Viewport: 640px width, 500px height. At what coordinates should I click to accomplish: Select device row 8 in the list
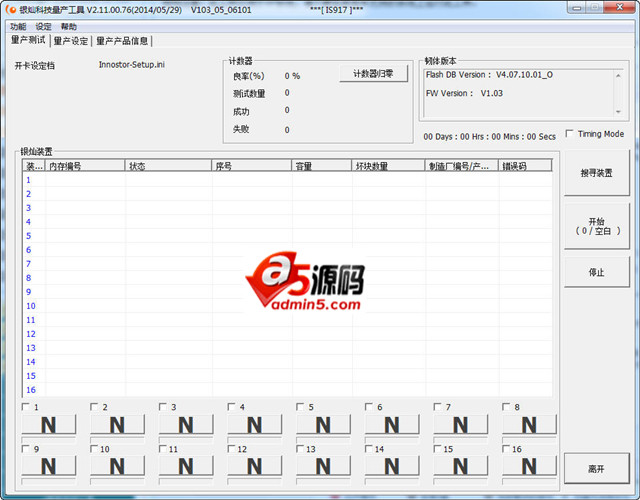pos(287,278)
